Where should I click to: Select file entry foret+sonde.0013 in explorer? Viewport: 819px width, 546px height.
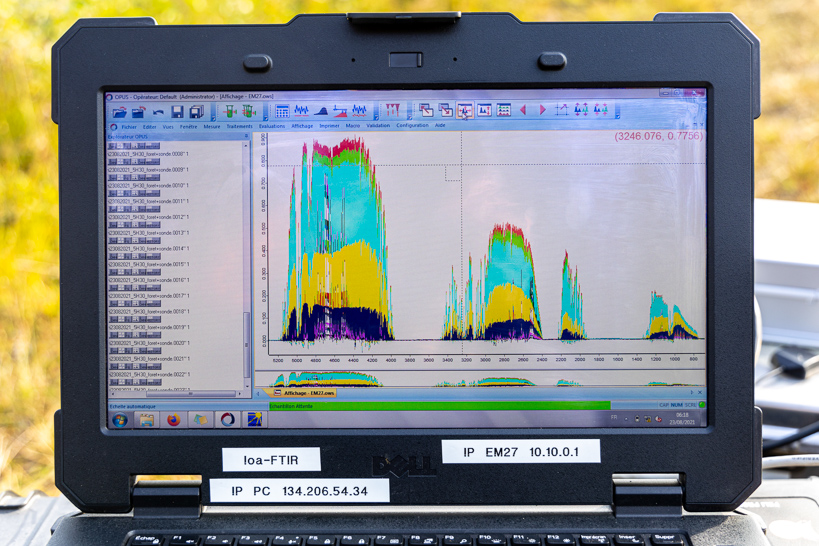click(x=148, y=233)
